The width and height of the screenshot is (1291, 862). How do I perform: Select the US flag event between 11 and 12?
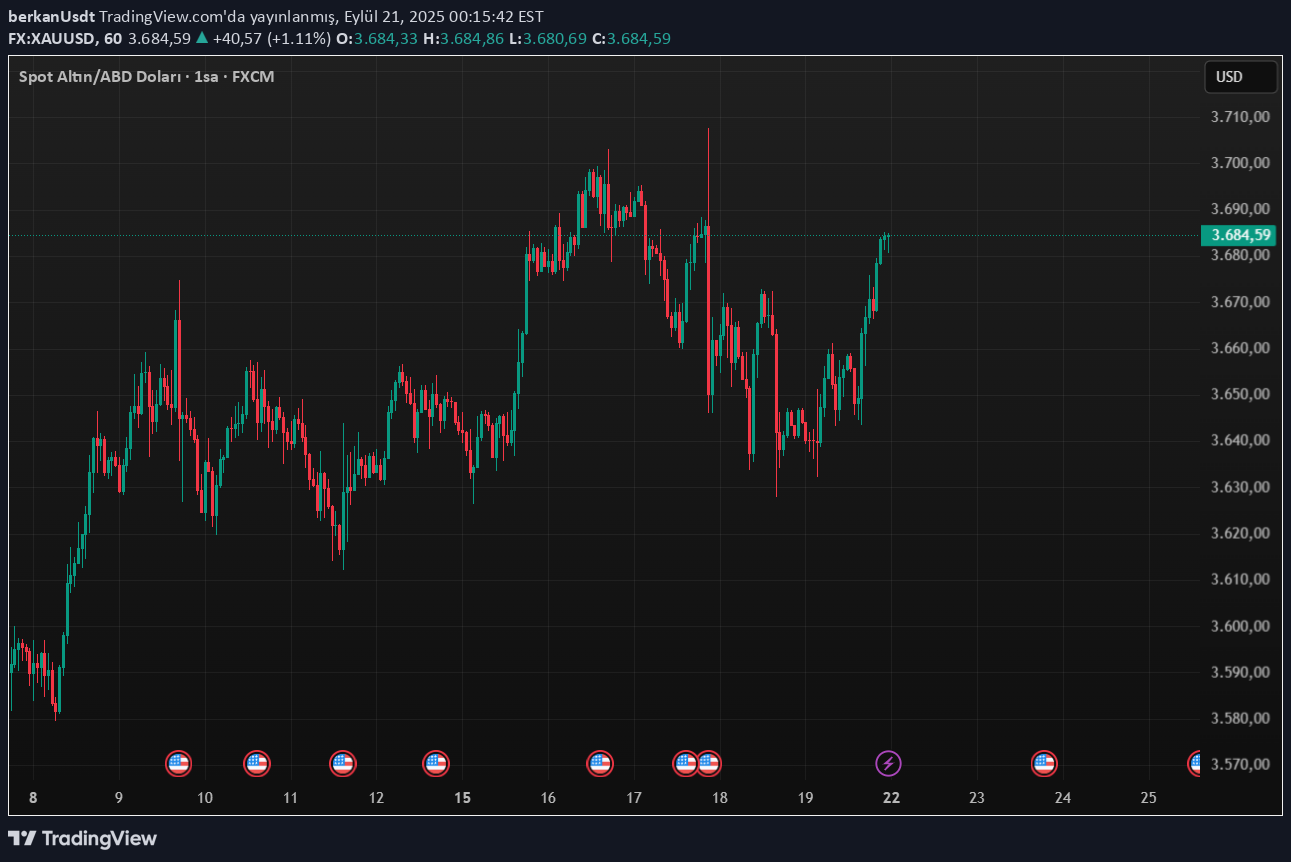click(343, 764)
